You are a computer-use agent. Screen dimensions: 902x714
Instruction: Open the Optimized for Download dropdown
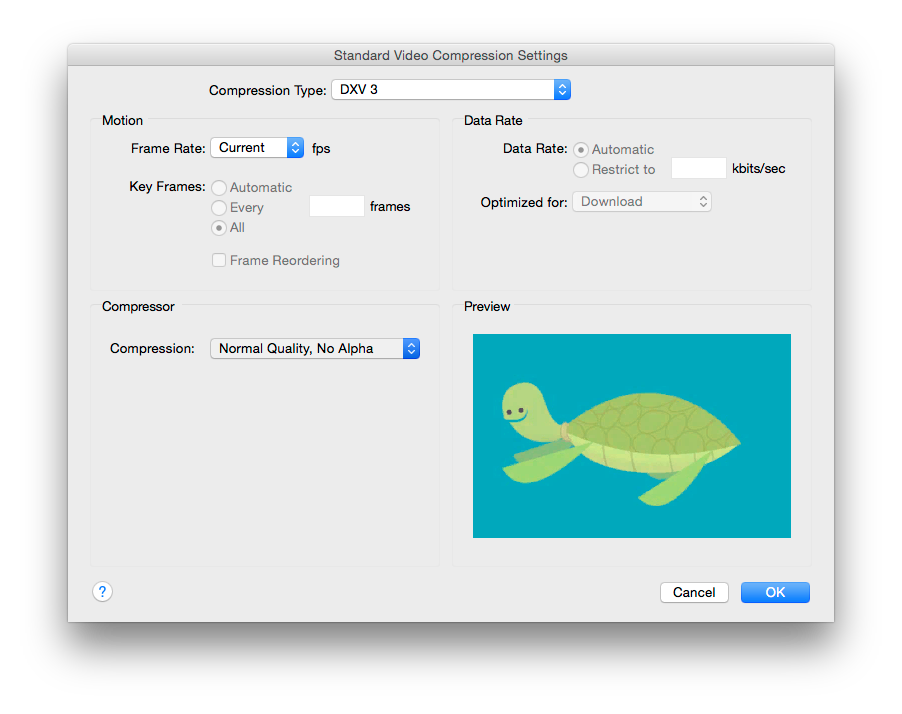(641, 202)
